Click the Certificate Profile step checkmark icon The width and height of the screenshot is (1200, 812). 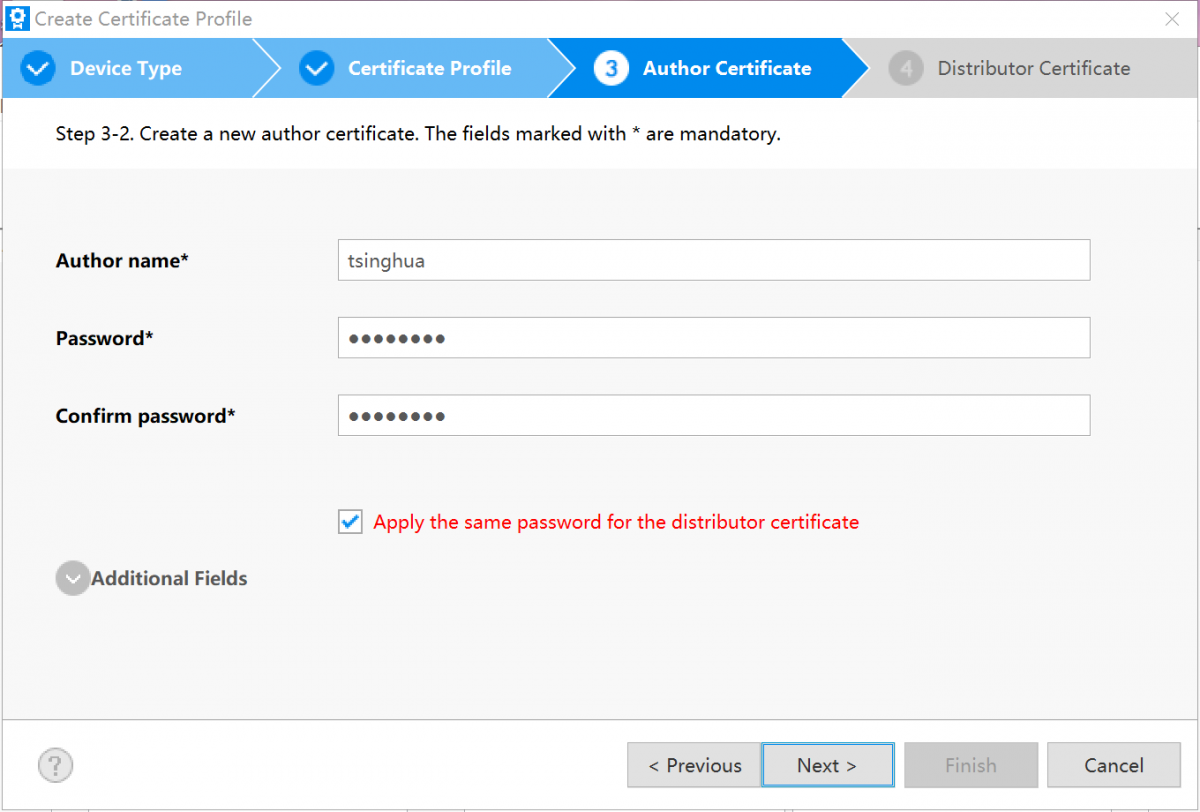coord(316,68)
